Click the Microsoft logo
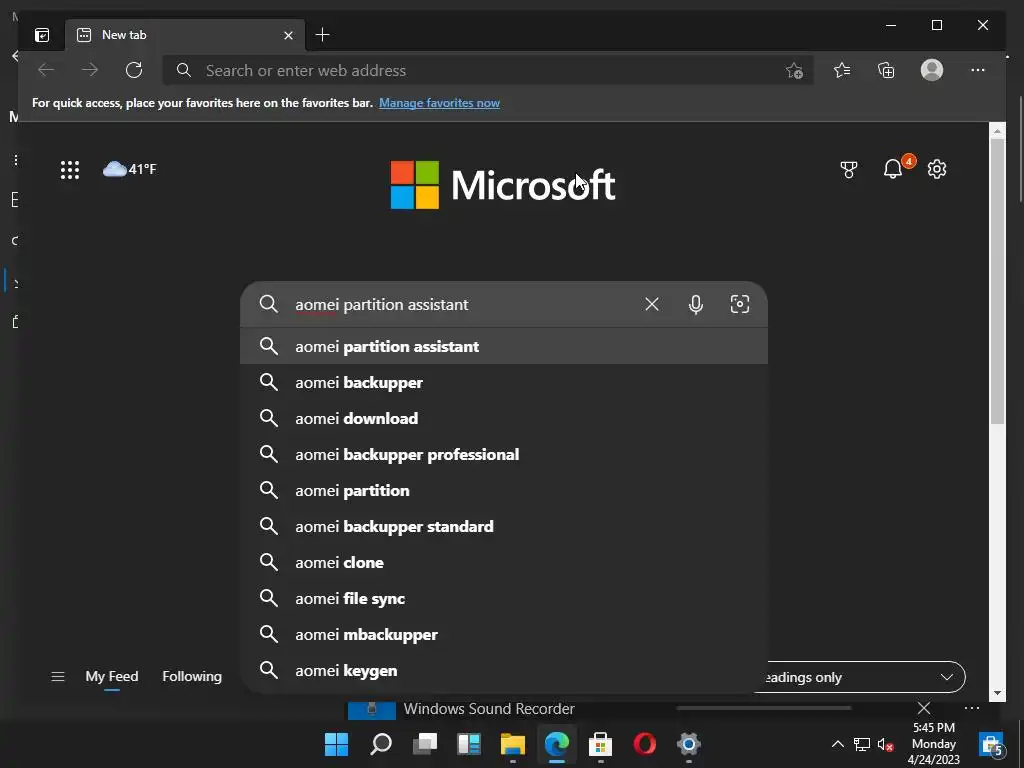The height and width of the screenshot is (768, 1024). (x=503, y=185)
